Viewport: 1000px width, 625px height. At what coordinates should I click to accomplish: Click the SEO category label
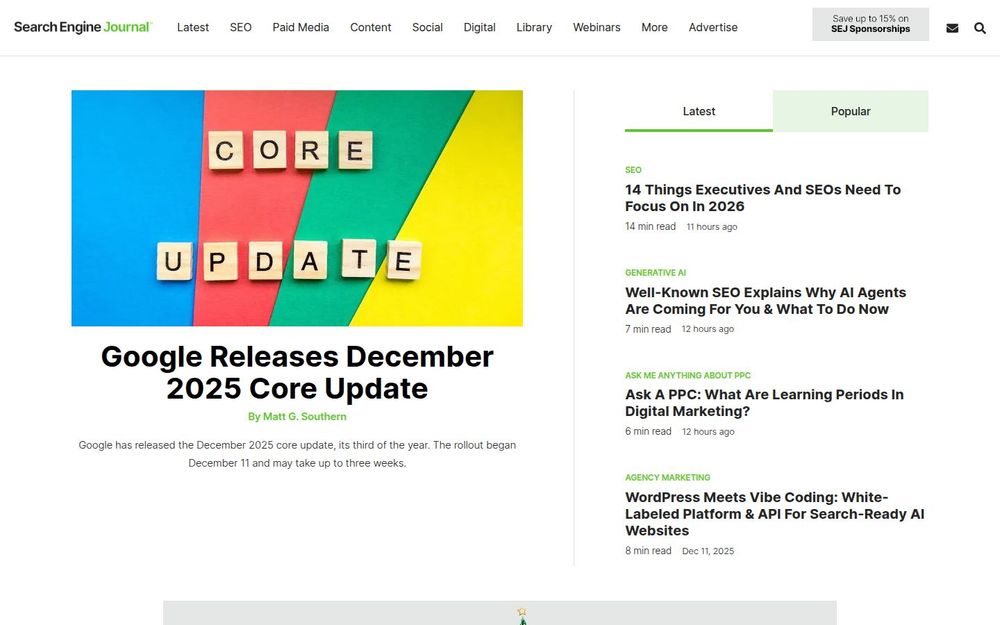(633, 170)
